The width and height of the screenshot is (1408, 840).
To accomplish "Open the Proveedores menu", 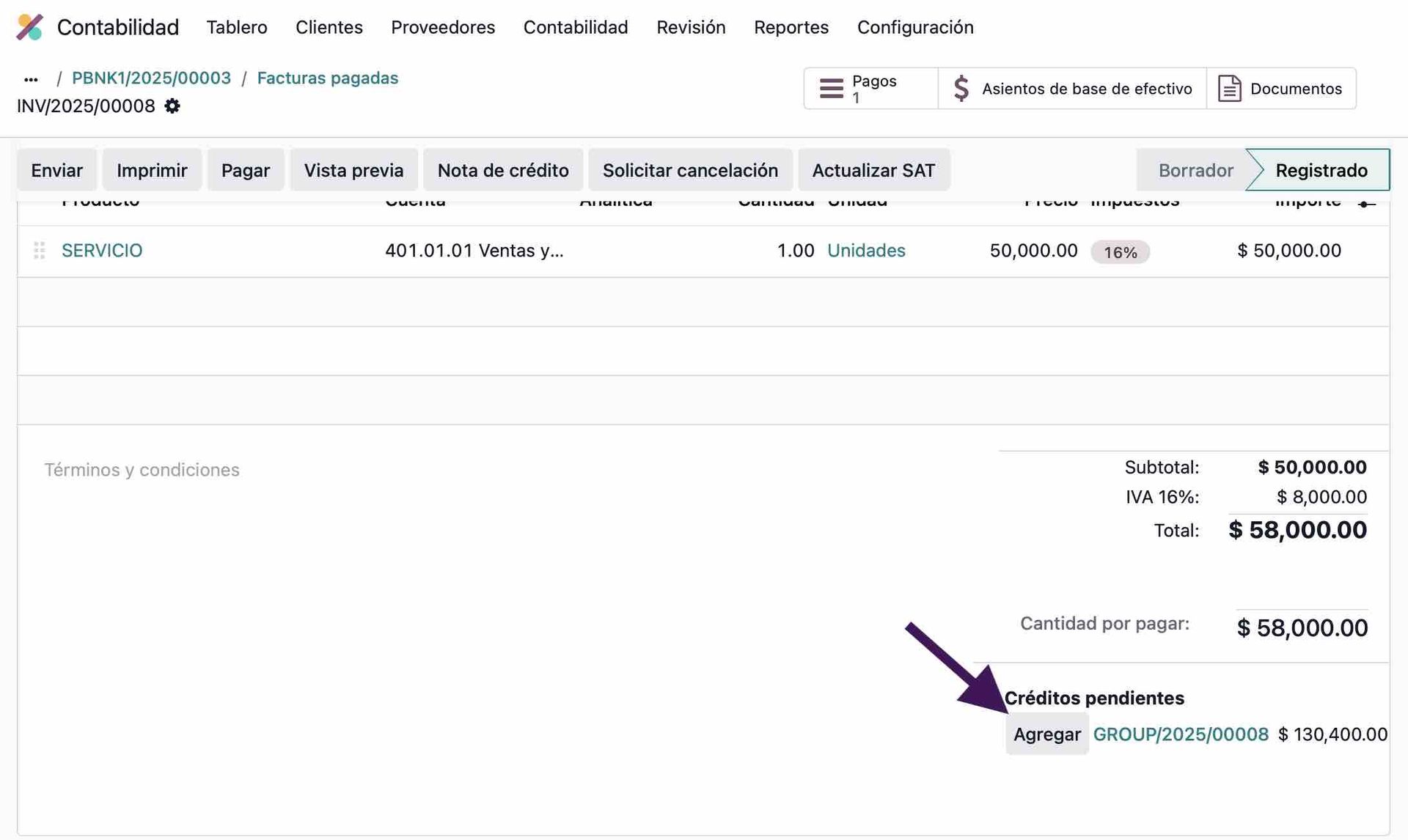I will [x=443, y=27].
